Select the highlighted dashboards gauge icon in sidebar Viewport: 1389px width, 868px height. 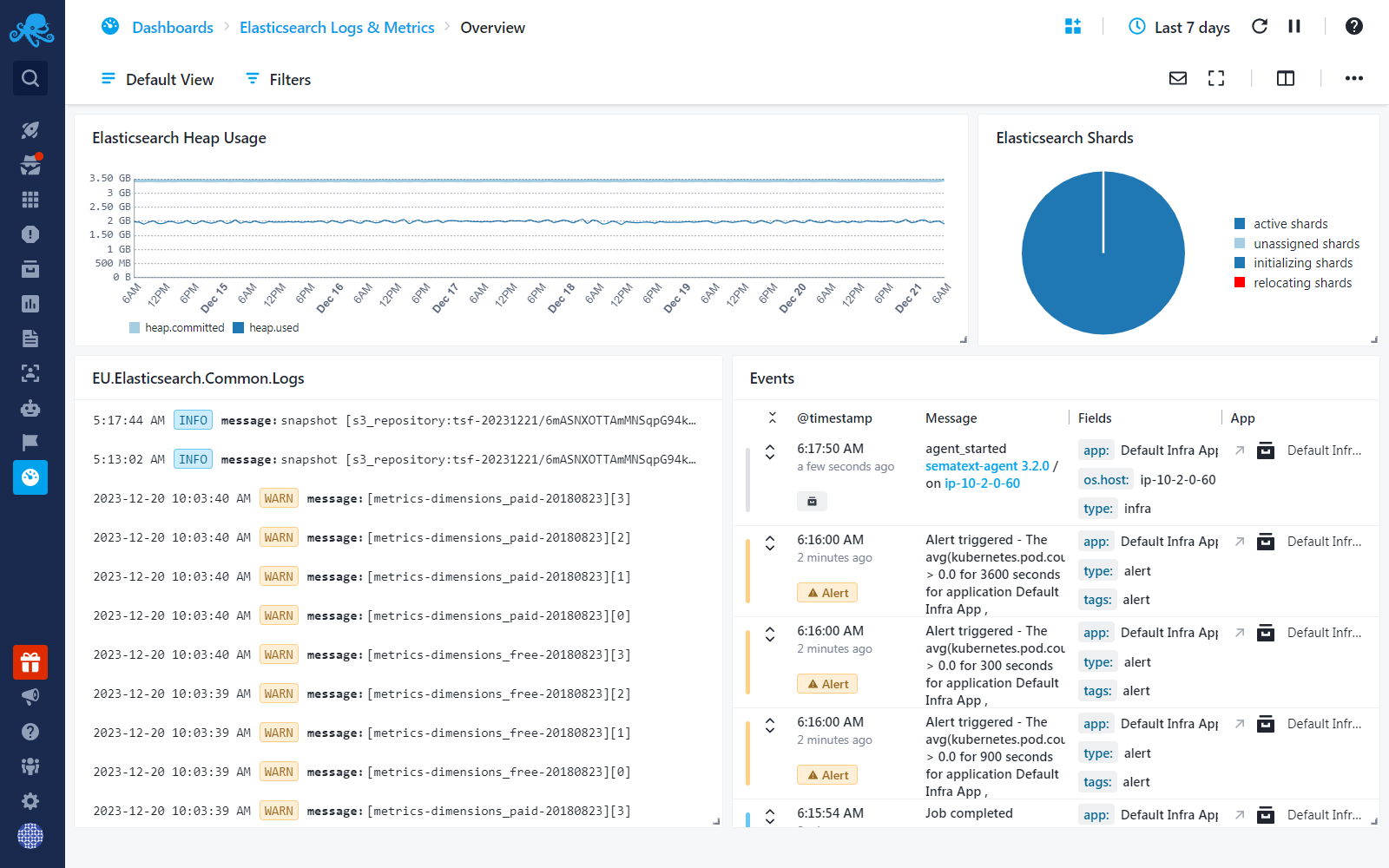click(x=30, y=477)
